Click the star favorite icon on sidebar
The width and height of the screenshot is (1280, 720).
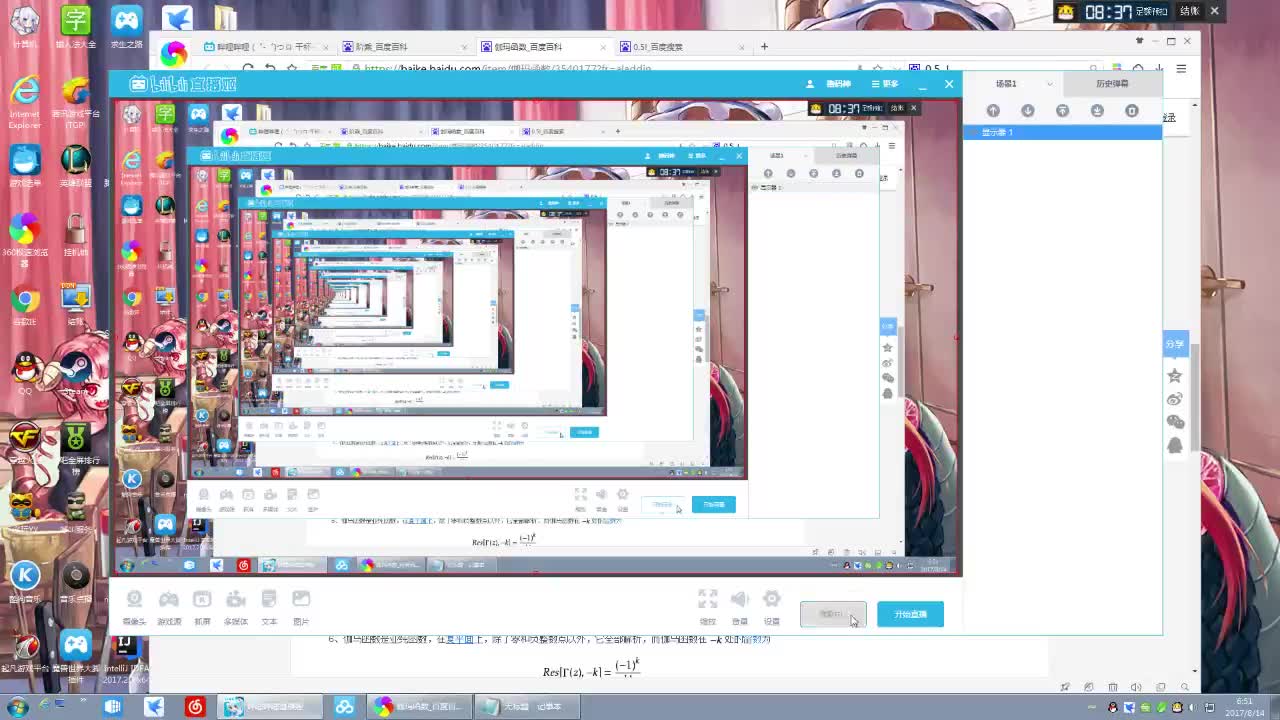tap(1175, 376)
